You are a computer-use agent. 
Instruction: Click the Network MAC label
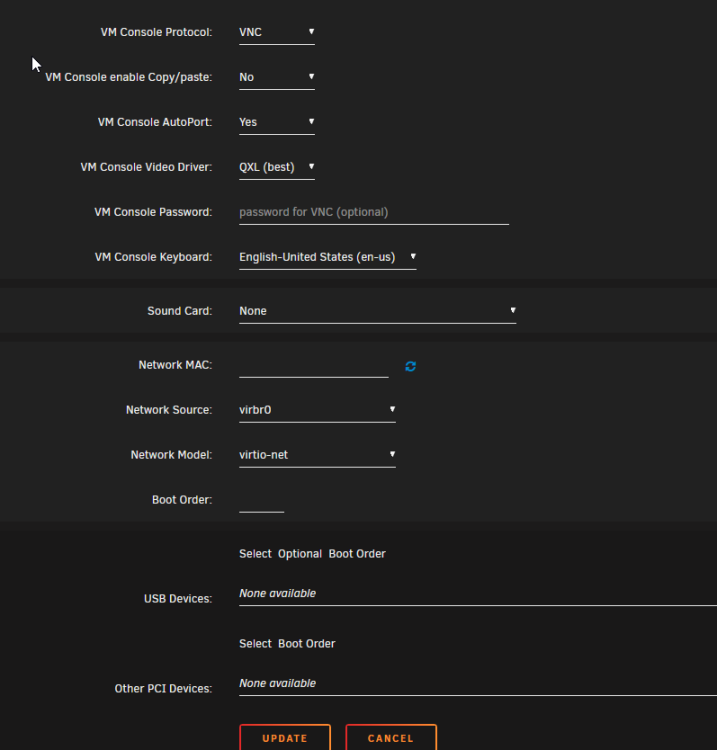tap(176, 365)
